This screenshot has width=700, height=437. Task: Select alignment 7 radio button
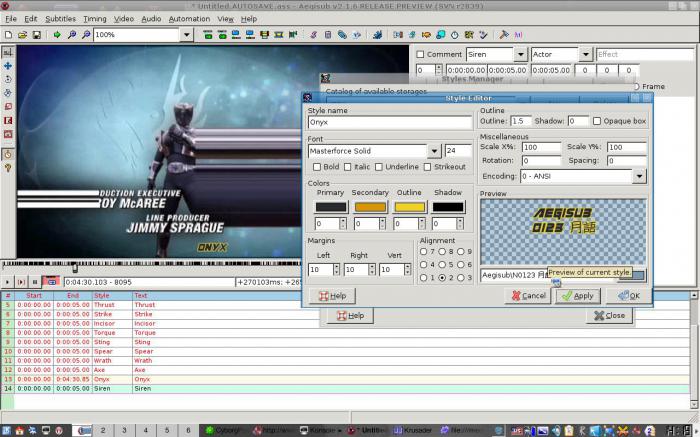coord(423,252)
